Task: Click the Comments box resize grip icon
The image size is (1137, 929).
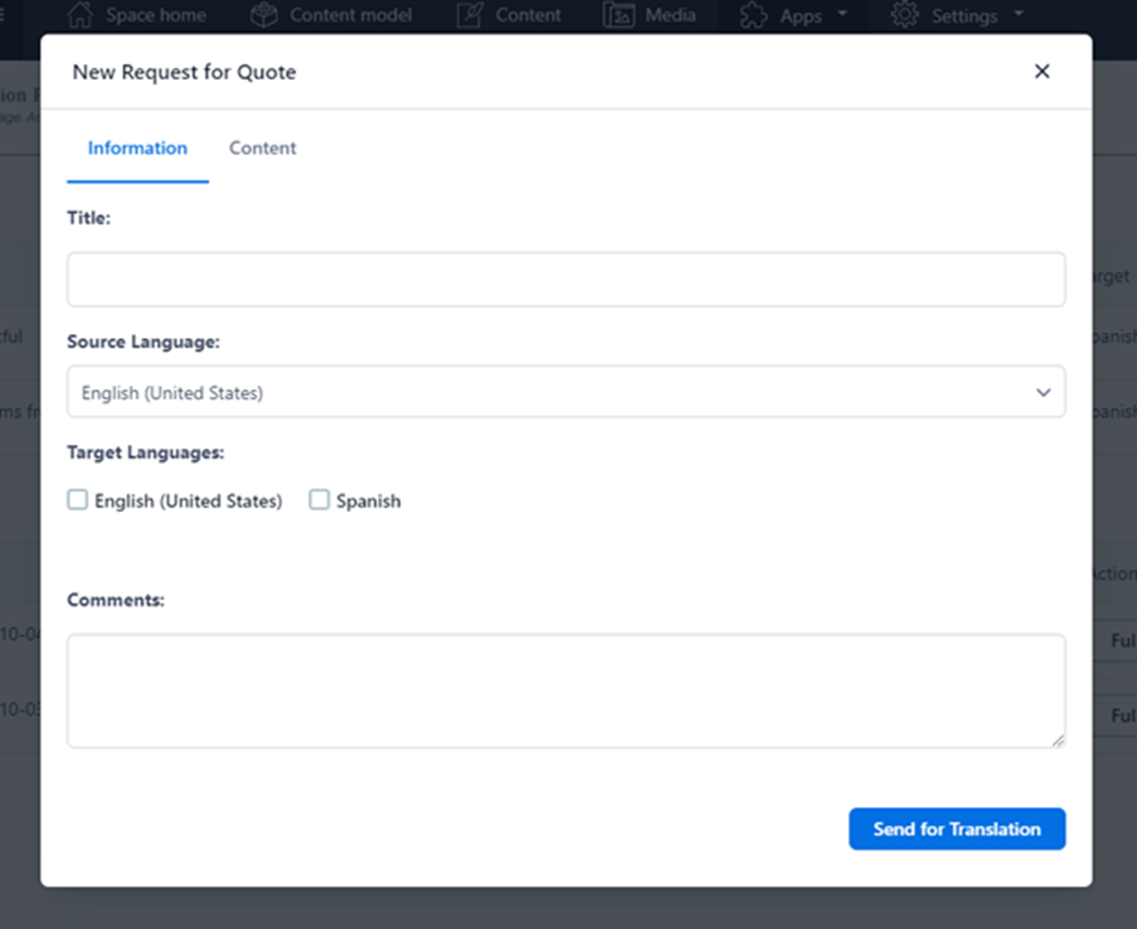Action: click(1057, 741)
